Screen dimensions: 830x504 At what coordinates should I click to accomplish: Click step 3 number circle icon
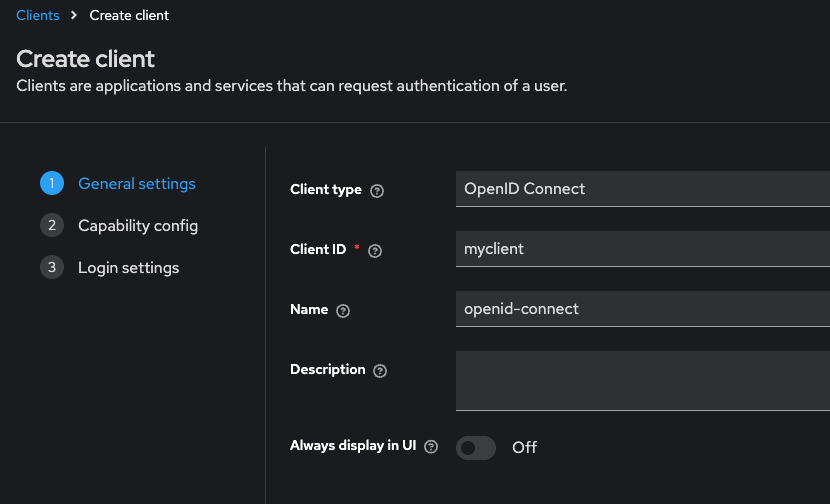pos(51,267)
